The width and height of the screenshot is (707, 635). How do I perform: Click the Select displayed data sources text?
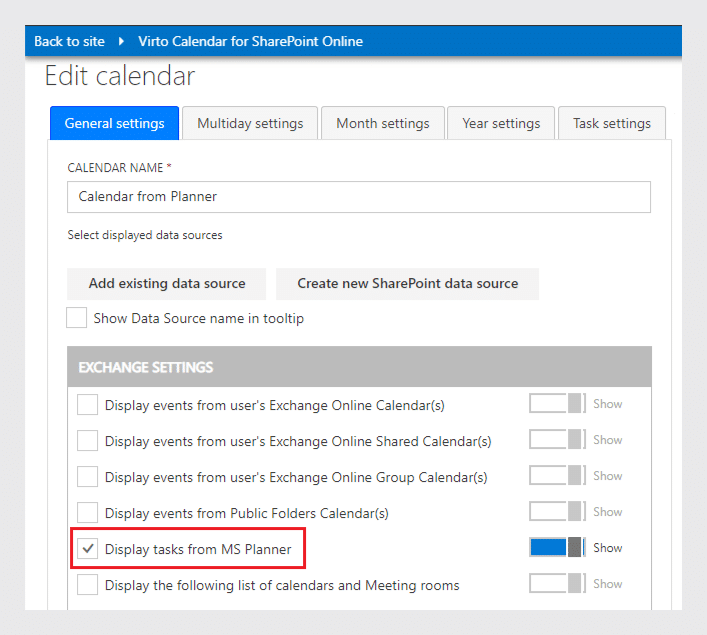point(145,235)
